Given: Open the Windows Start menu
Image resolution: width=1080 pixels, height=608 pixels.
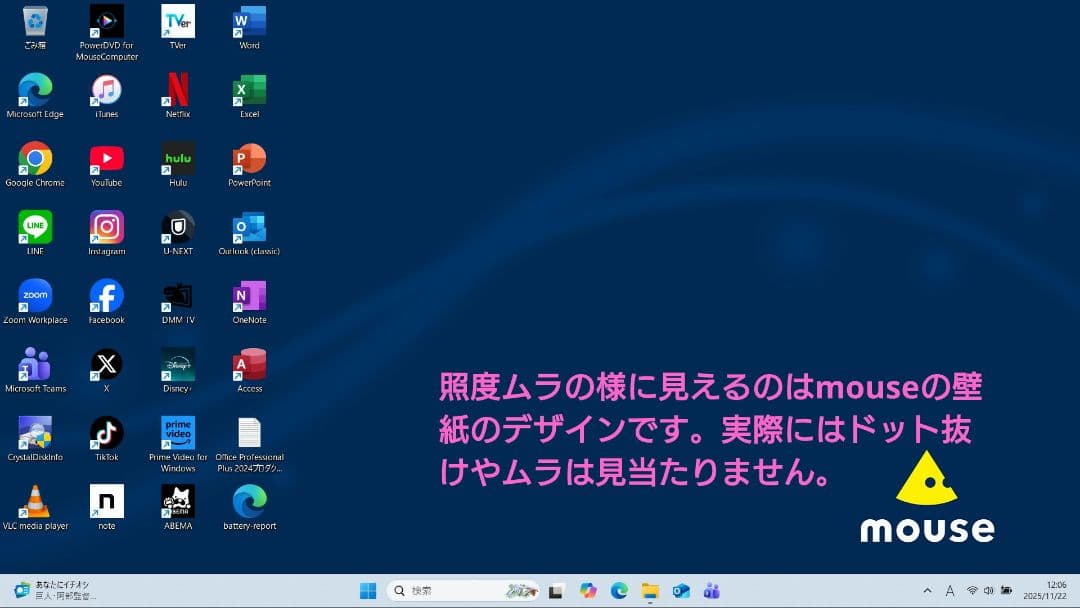Looking at the screenshot, I should click(x=368, y=591).
